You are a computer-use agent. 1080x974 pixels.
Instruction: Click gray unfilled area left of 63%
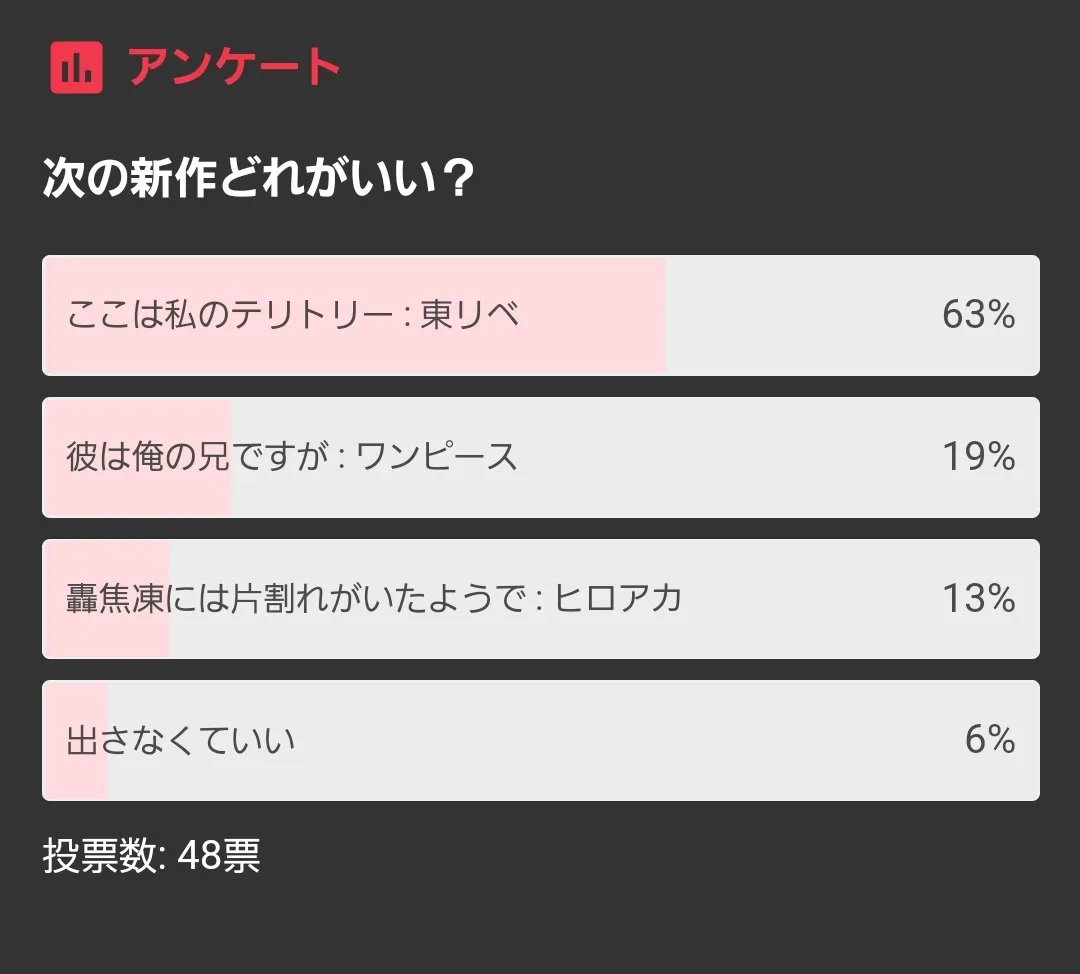(800, 316)
